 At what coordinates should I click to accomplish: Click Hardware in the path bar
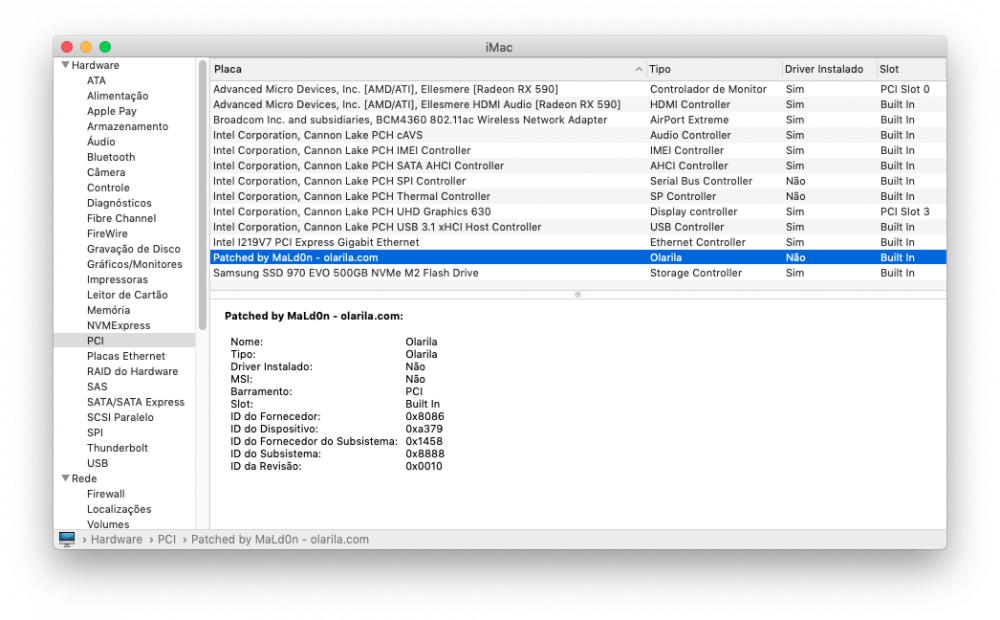click(x=116, y=540)
